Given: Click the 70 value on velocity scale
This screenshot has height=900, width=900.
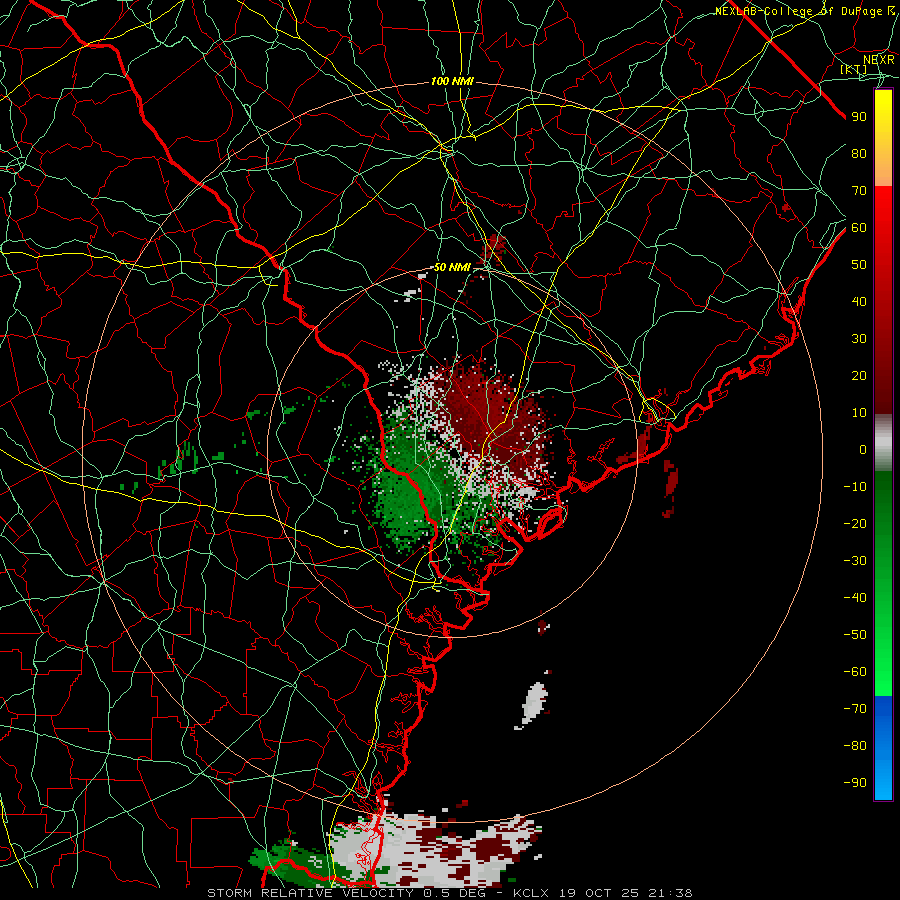Looking at the screenshot, I should tap(859, 191).
